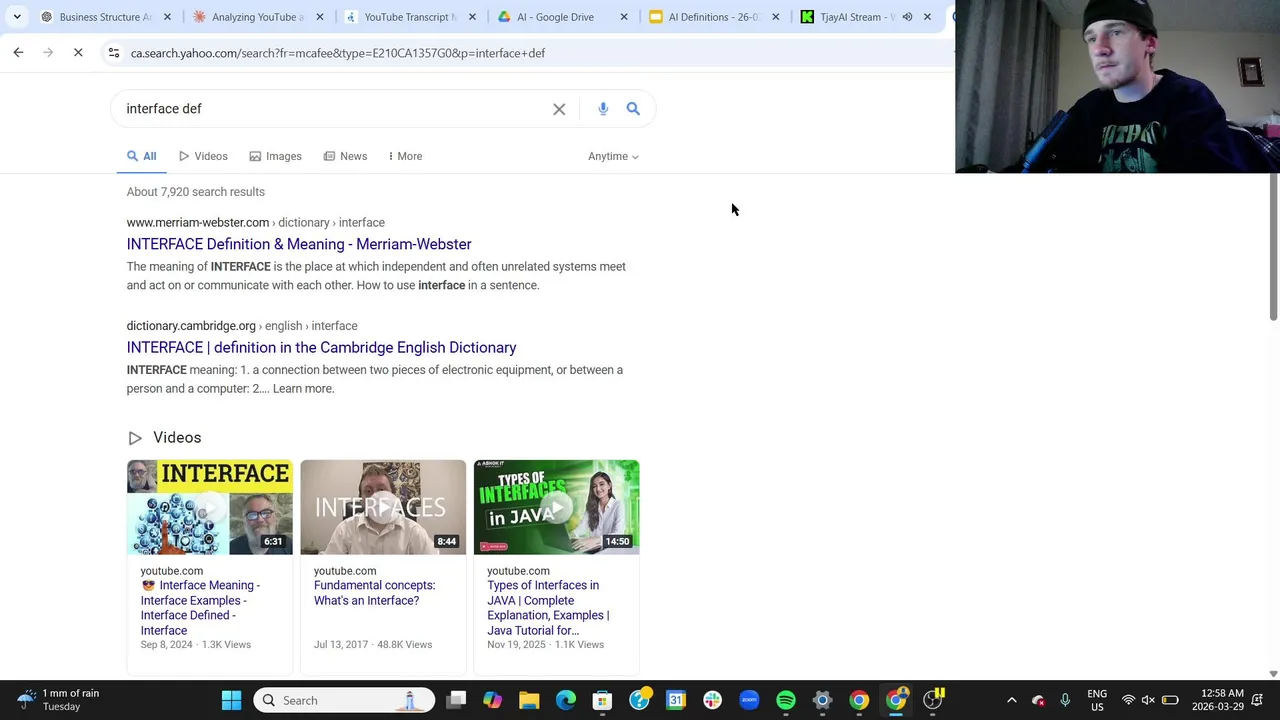The height and width of the screenshot is (720, 1280).
Task: Click the Learn more link
Action: 303,388
